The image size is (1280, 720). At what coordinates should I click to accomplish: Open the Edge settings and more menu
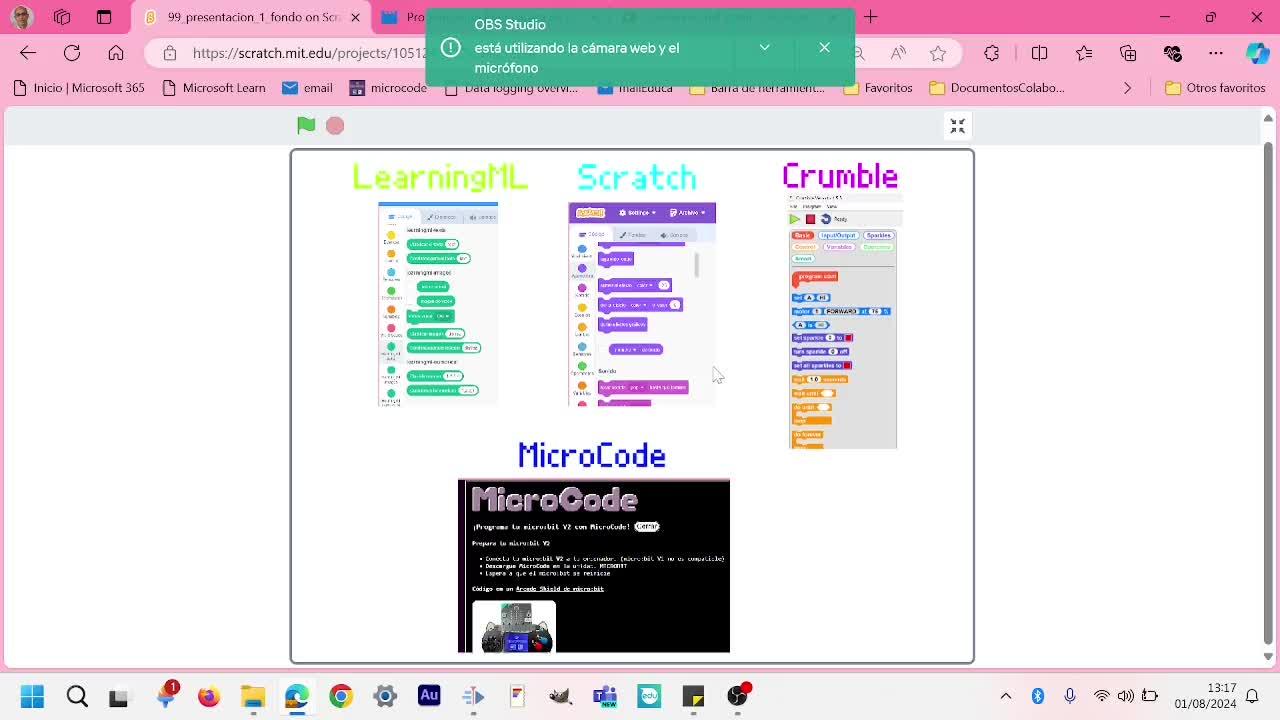click(x=1216, y=53)
